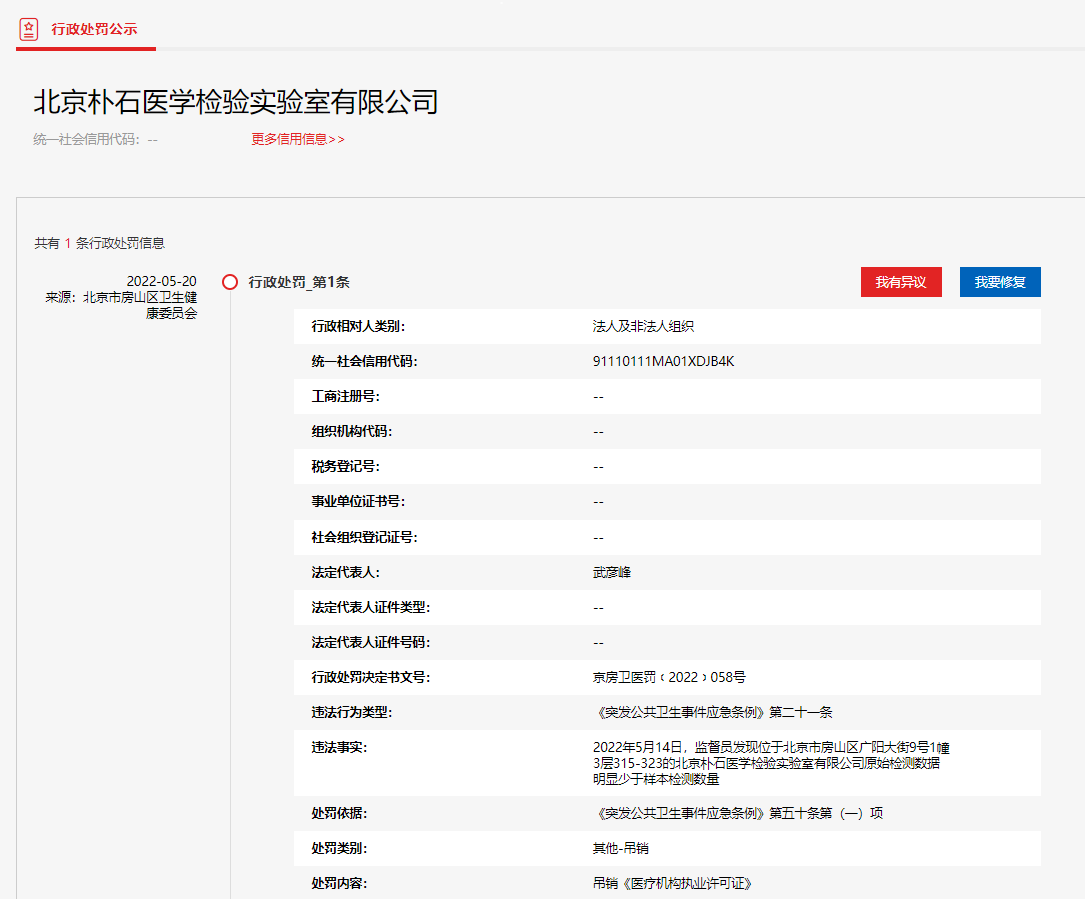The width and height of the screenshot is (1085, 899).
Task: Click the 《突发公共卫生事件应急条例》第二十一条 violation type value
Action: (x=712, y=712)
